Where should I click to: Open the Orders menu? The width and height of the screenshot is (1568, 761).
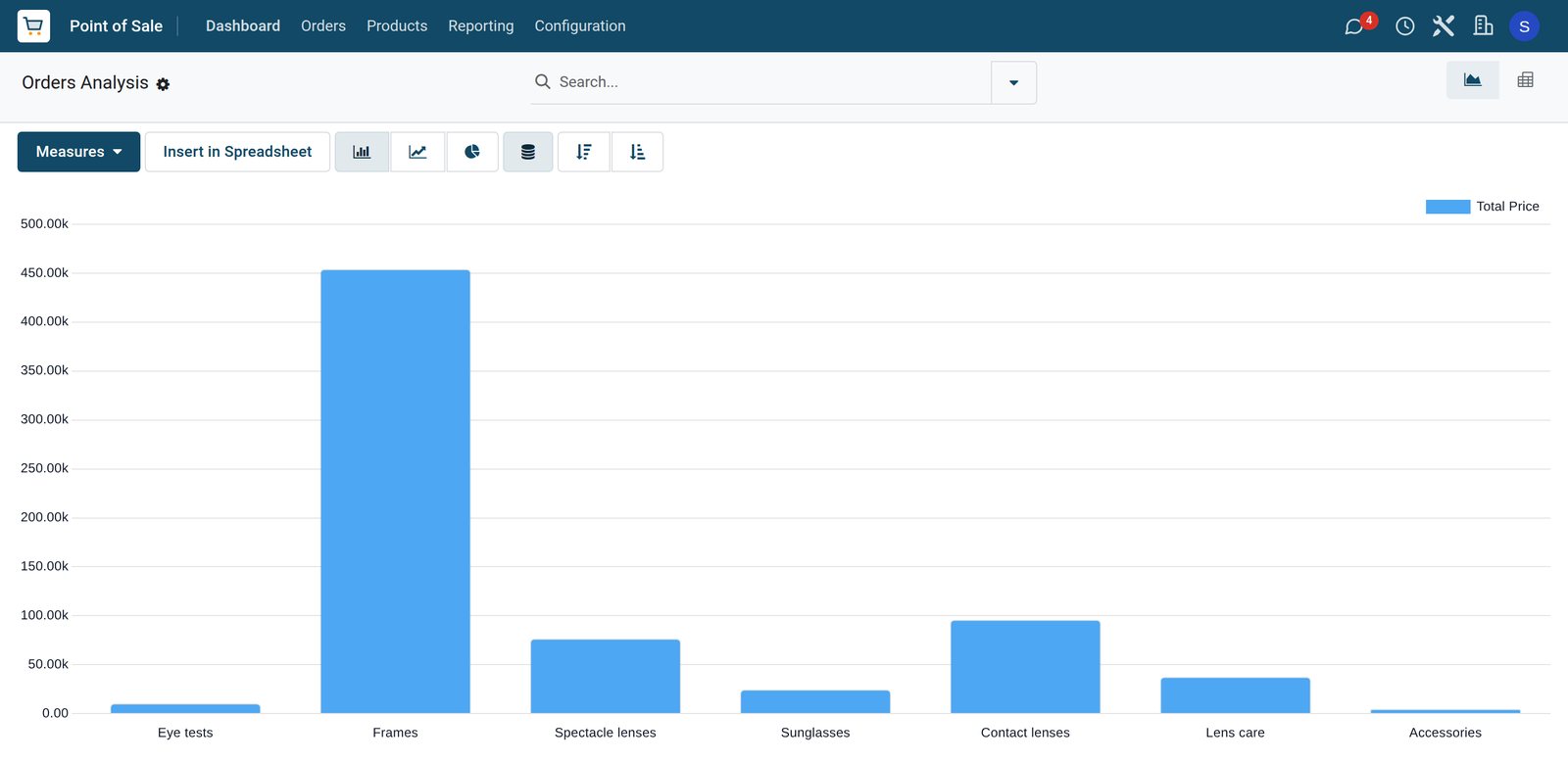tap(323, 25)
